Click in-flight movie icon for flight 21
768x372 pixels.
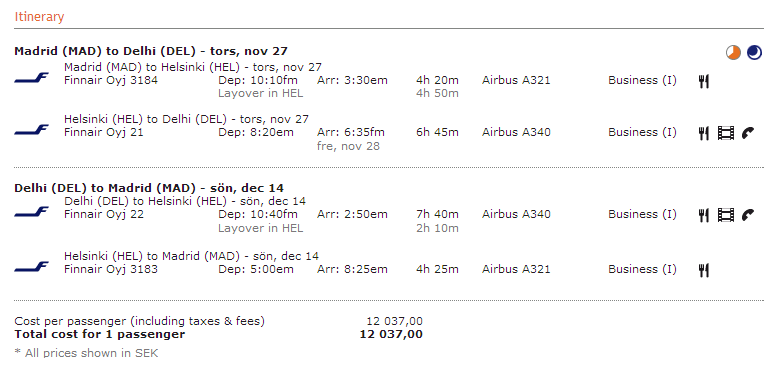[726, 133]
